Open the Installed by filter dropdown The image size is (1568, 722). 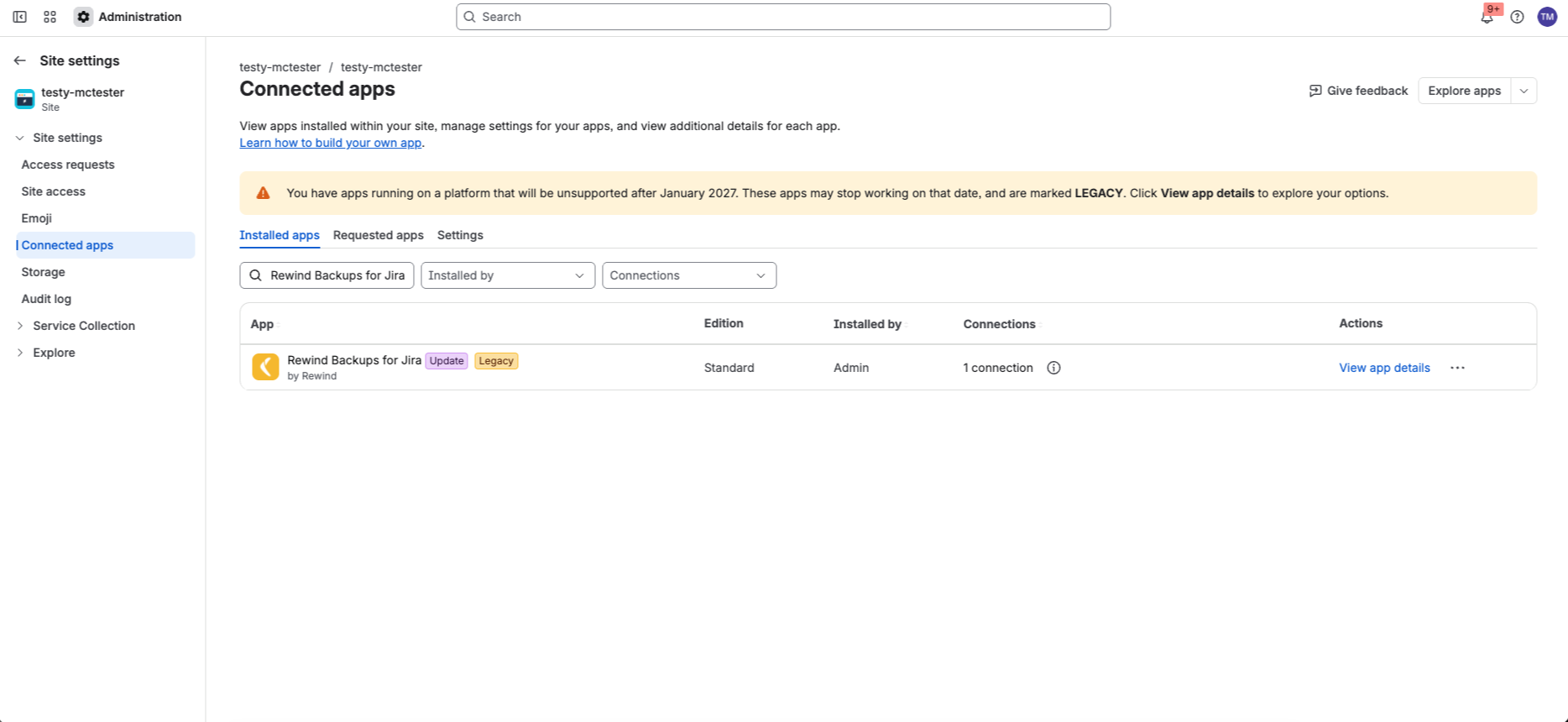[x=508, y=275]
